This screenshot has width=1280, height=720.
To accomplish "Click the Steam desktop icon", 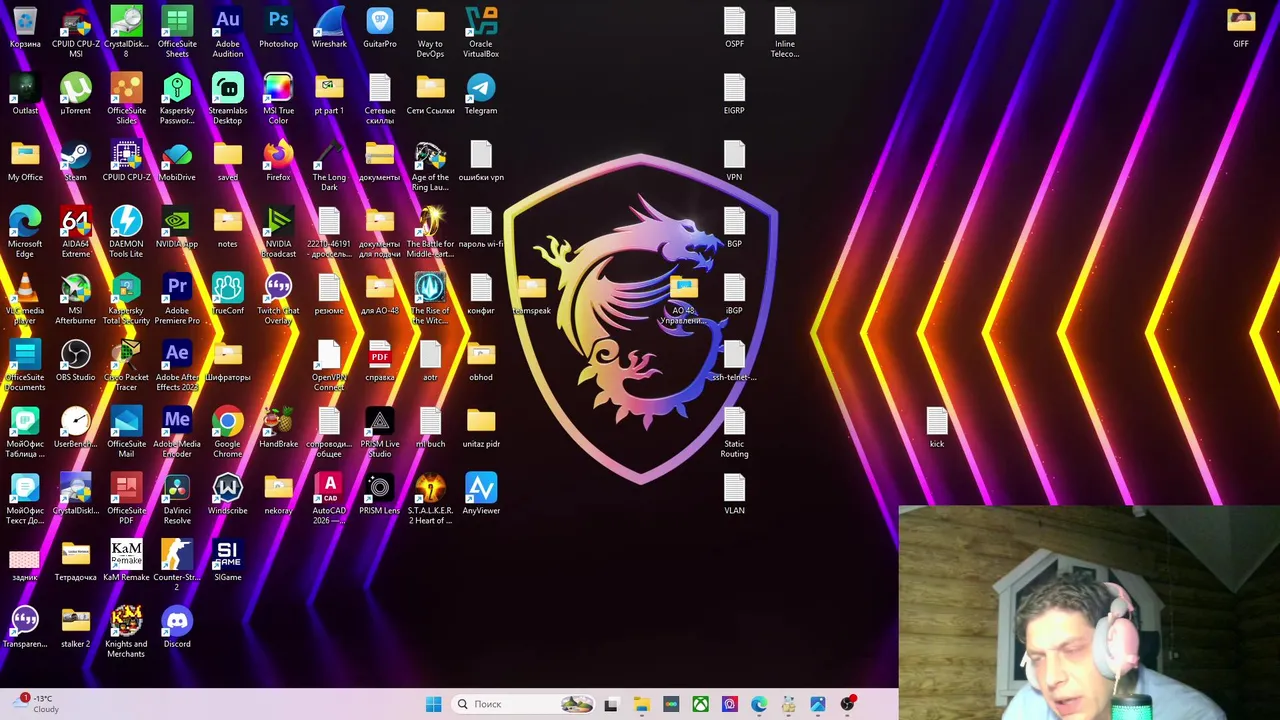I will (76, 161).
